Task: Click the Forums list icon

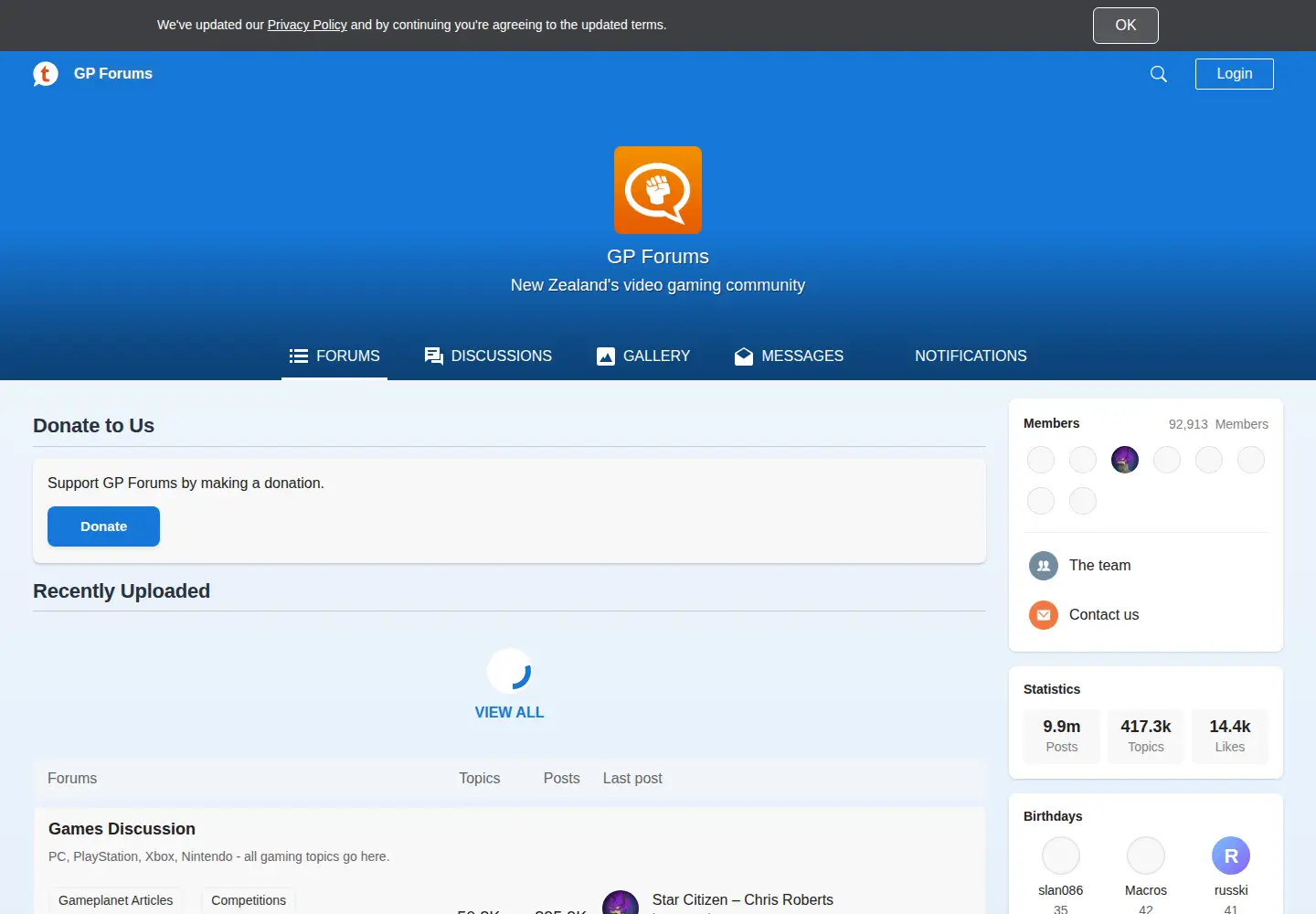Action: coord(299,356)
